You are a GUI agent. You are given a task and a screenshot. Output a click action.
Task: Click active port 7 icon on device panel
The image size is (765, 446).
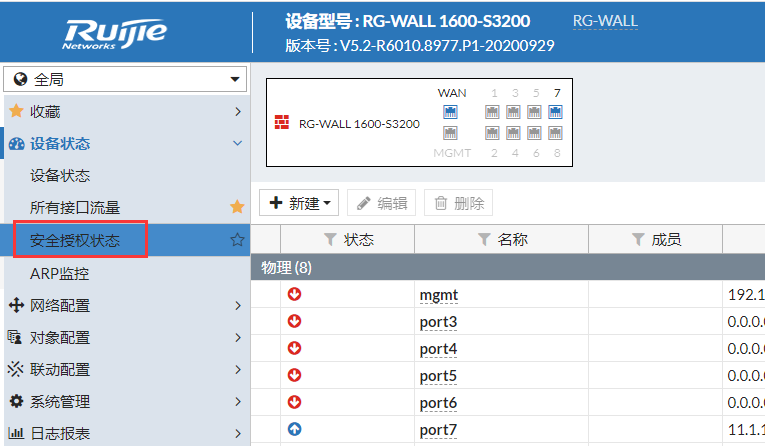click(555, 112)
